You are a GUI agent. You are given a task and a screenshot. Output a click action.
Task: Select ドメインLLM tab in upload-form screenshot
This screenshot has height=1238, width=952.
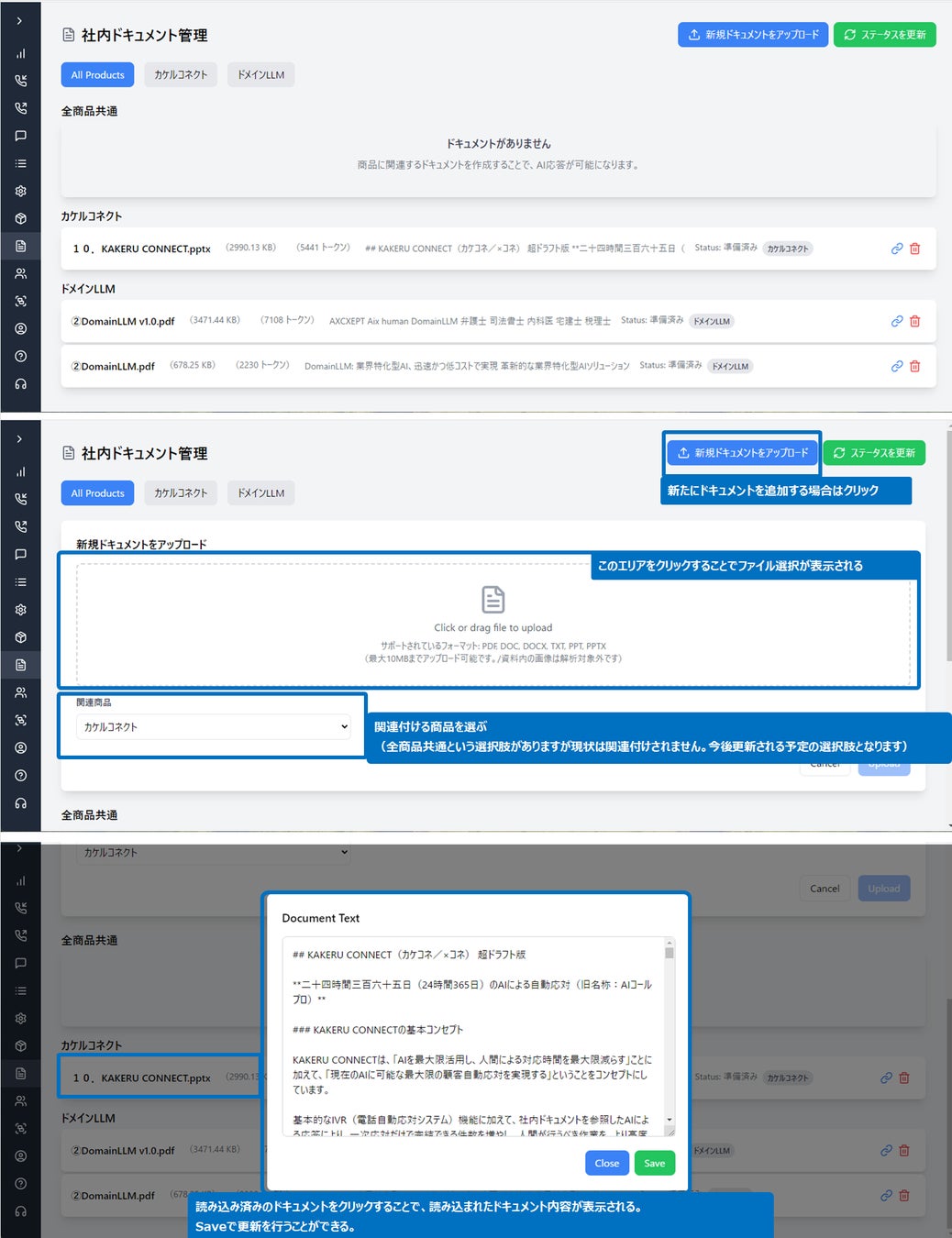pyautogui.click(x=260, y=493)
